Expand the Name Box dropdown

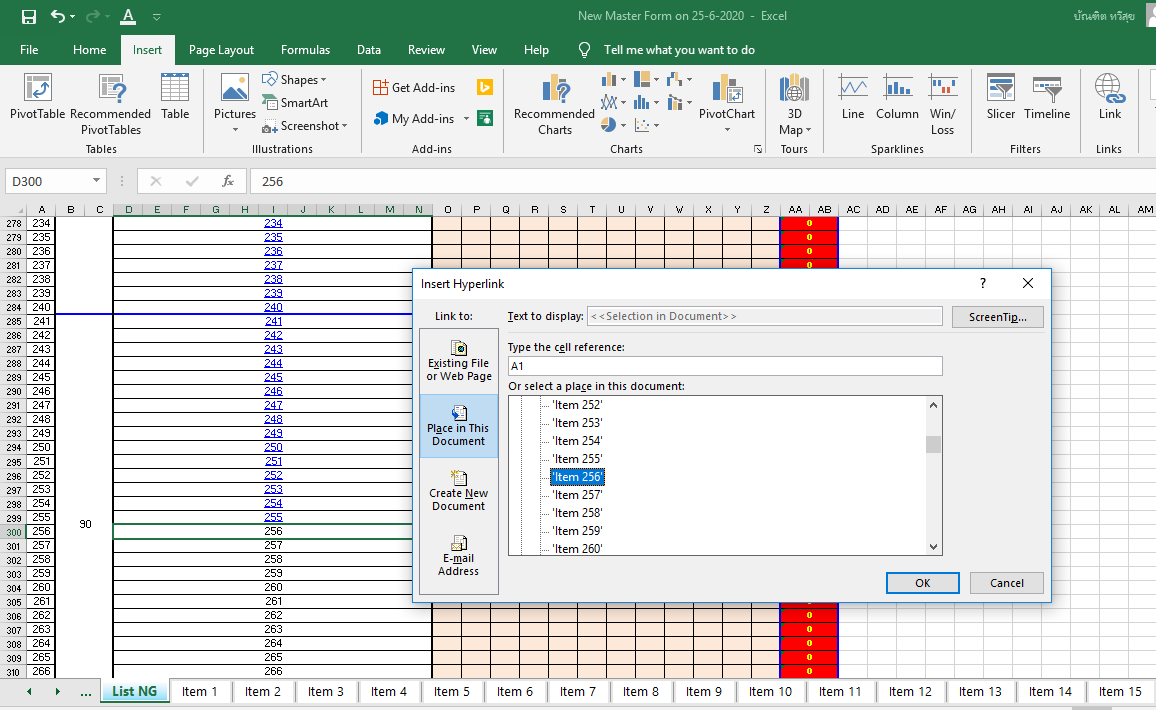tap(97, 181)
